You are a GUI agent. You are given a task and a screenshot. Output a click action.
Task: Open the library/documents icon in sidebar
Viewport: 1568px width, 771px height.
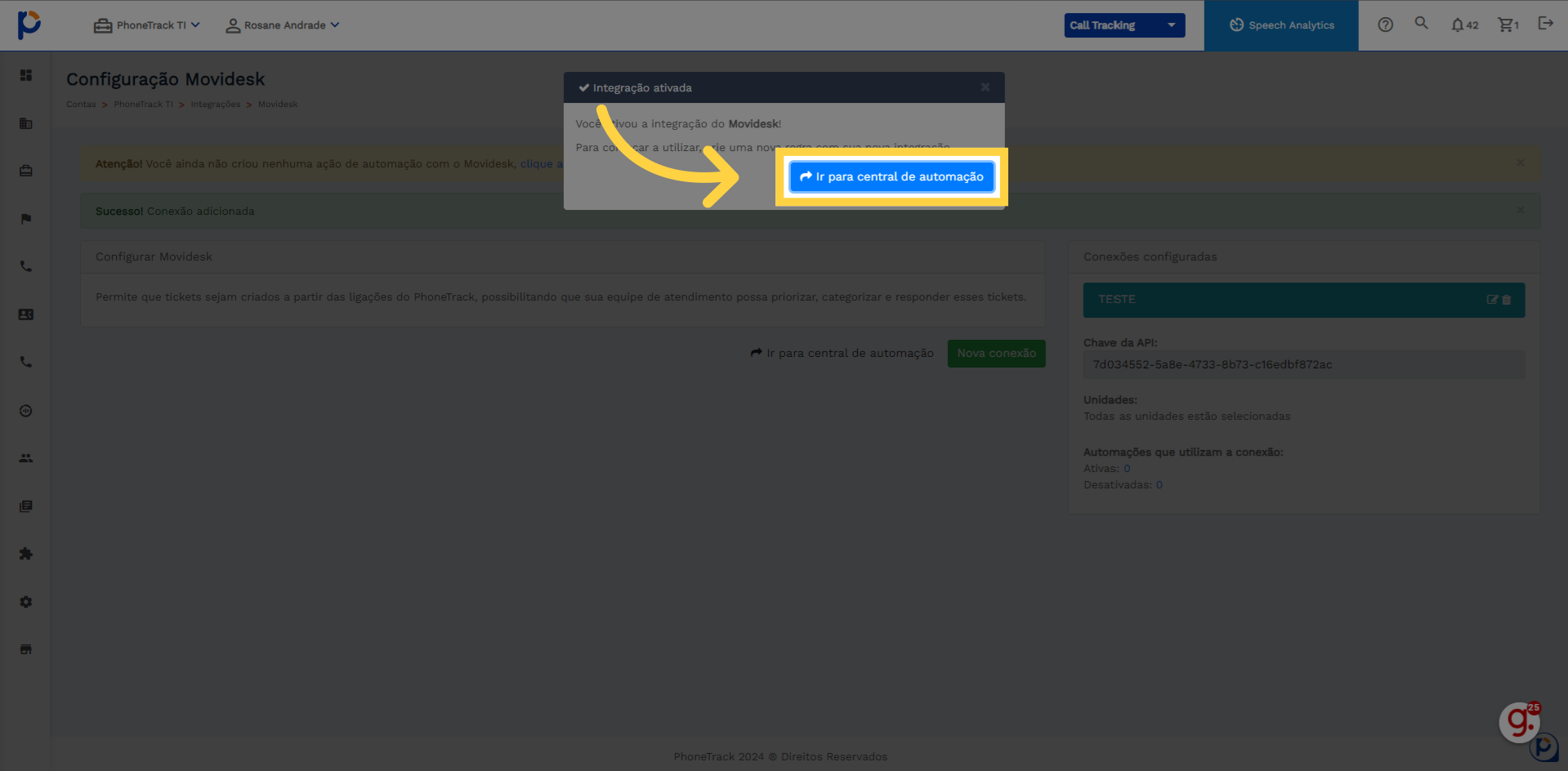pyautogui.click(x=26, y=506)
